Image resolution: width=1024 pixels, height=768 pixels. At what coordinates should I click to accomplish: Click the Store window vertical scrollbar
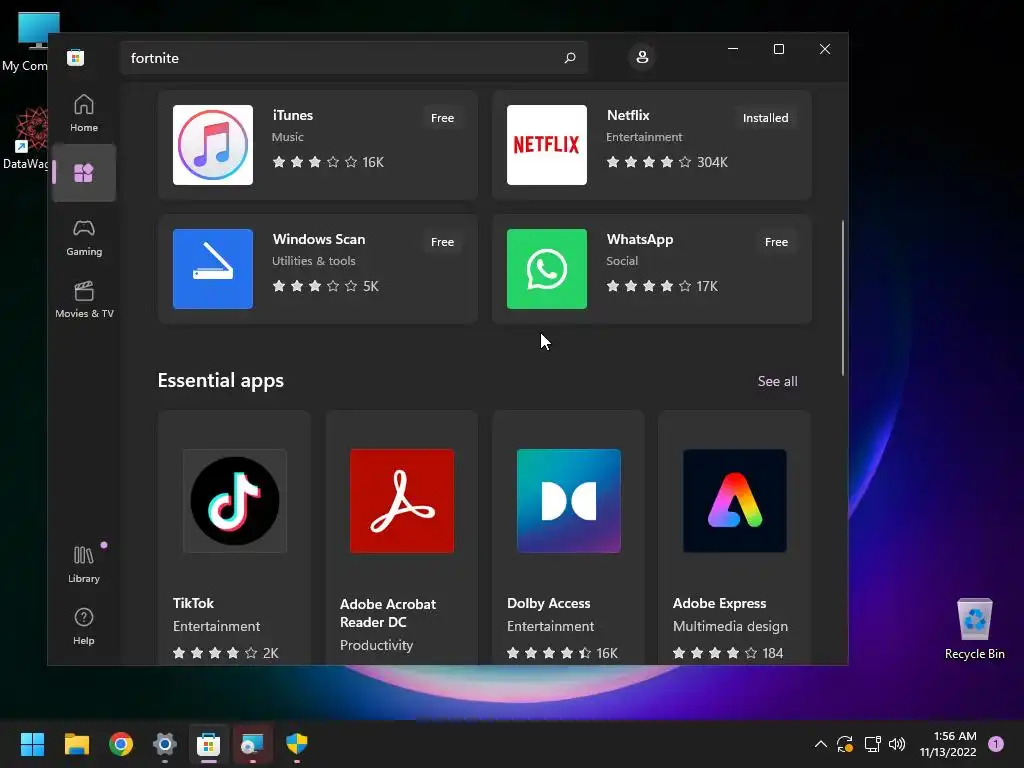(842, 298)
